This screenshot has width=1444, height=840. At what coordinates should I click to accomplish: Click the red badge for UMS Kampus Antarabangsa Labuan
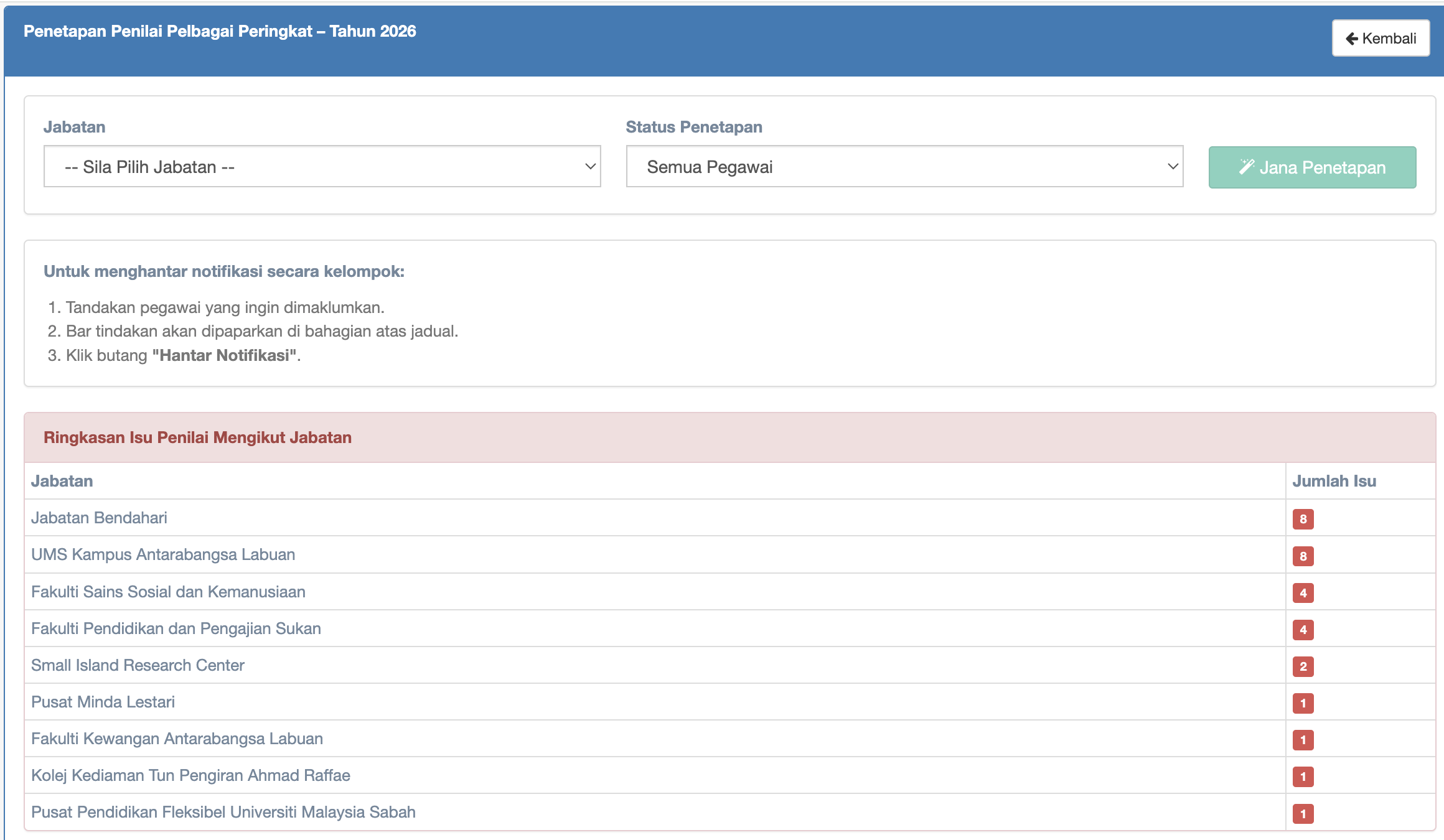pyautogui.click(x=1303, y=556)
